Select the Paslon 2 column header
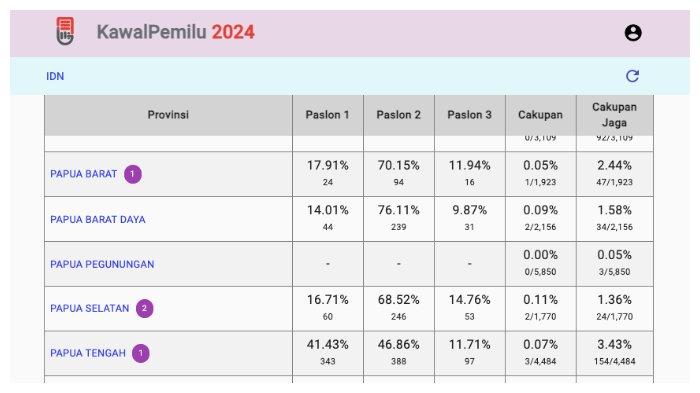This screenshot has height=393, width=700. pos(399,115)
